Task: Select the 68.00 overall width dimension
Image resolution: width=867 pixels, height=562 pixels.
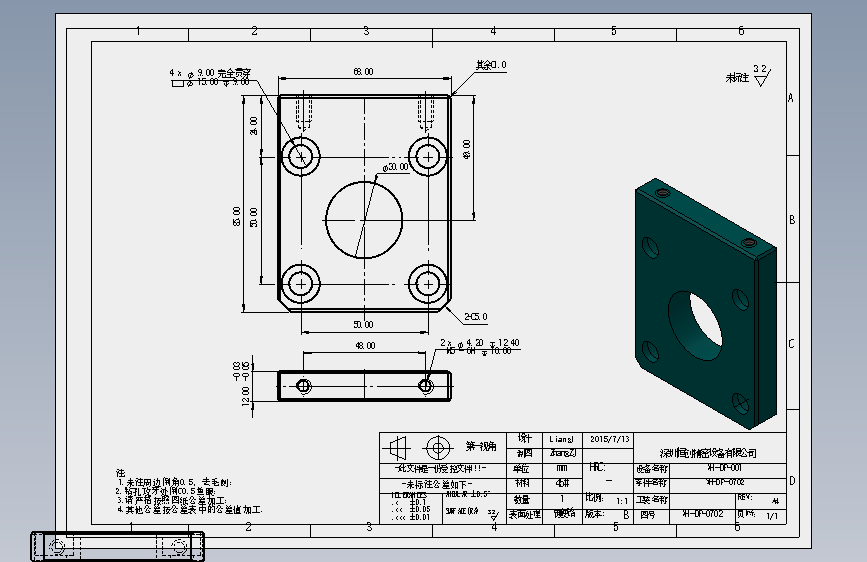Action: pos(363,71)
